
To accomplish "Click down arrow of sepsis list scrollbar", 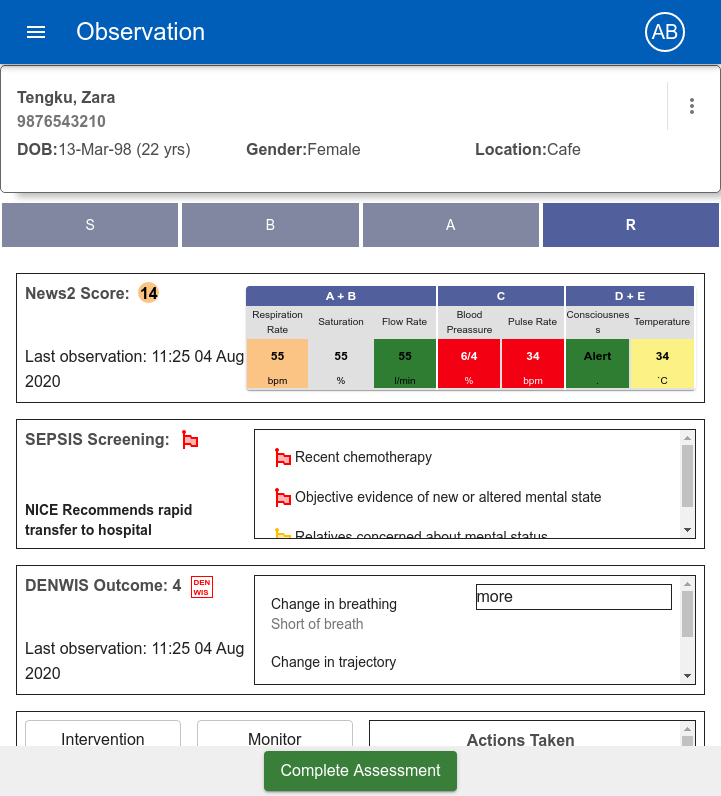I will coord(687,530).
